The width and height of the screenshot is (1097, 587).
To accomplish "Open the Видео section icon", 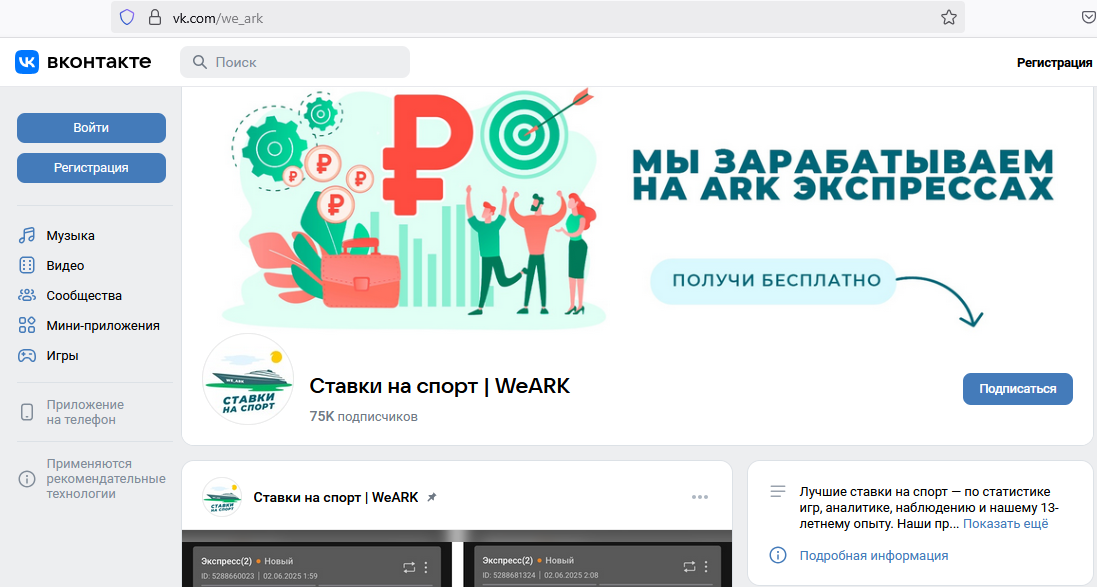I will click(27, 265).
